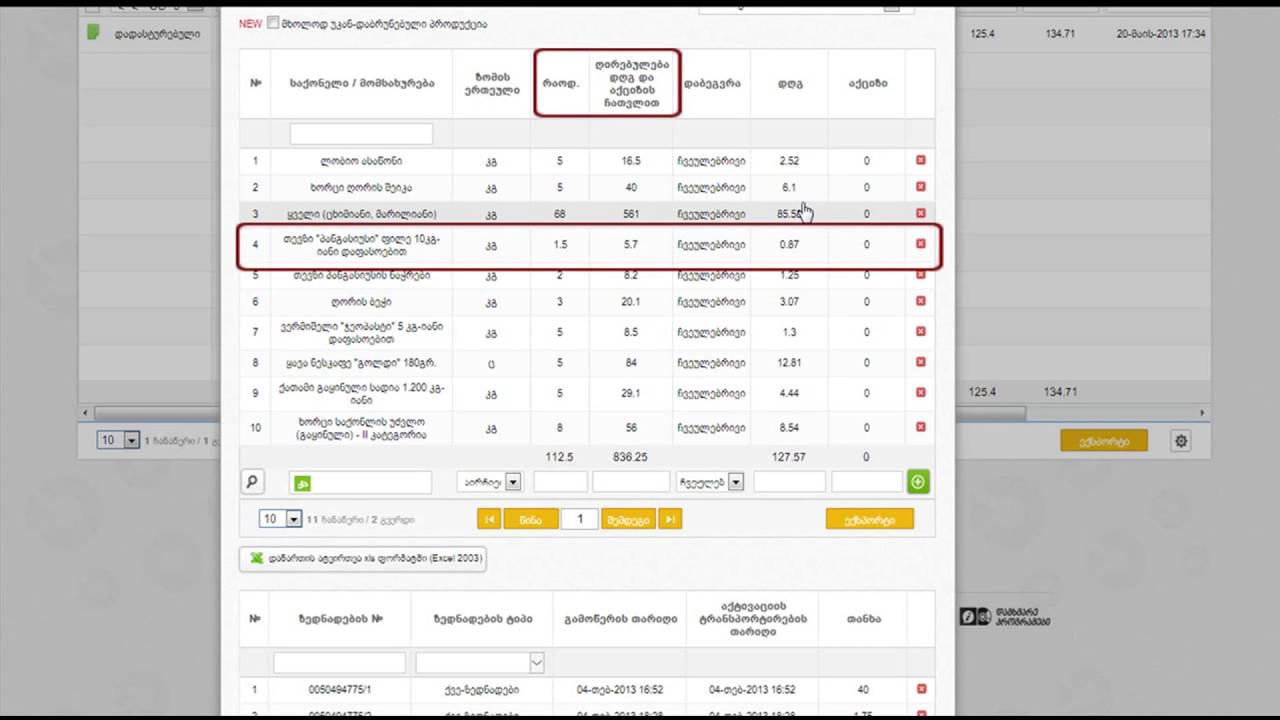The height and width of the screenshot is (720, 1280).
Task: Click the Excel icon on export button
Action: [x=256, y=559]
